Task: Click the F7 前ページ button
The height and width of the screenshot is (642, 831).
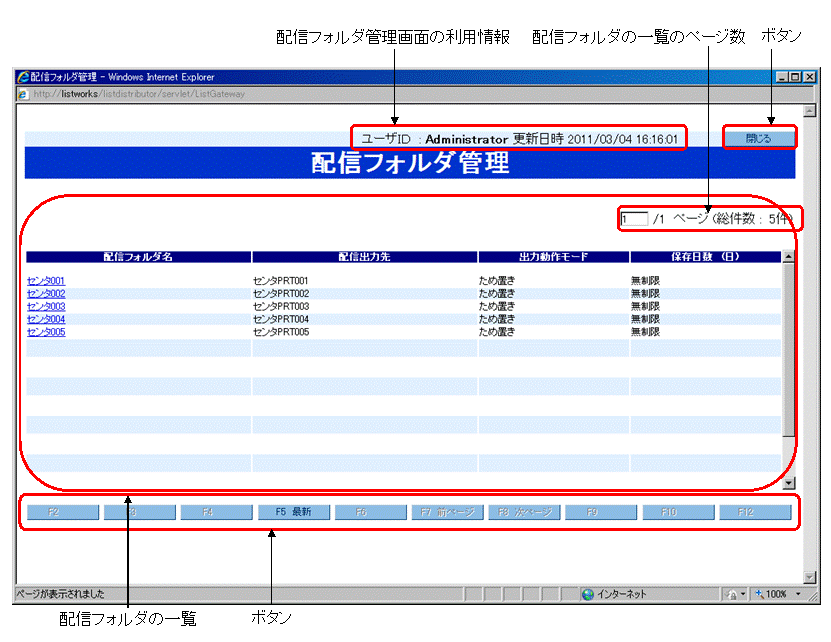Action: tap(447, 512)
